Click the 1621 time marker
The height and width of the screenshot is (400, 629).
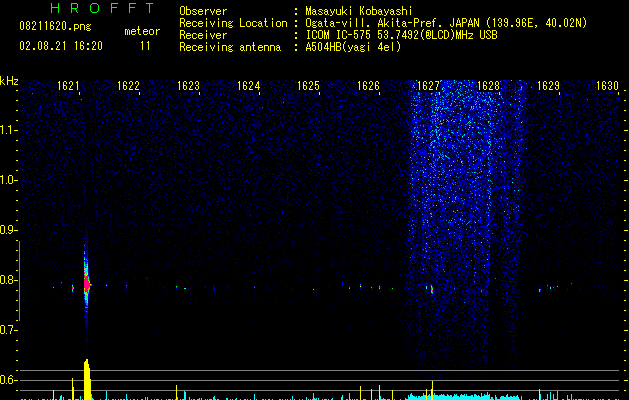click(x=68, y=86)
